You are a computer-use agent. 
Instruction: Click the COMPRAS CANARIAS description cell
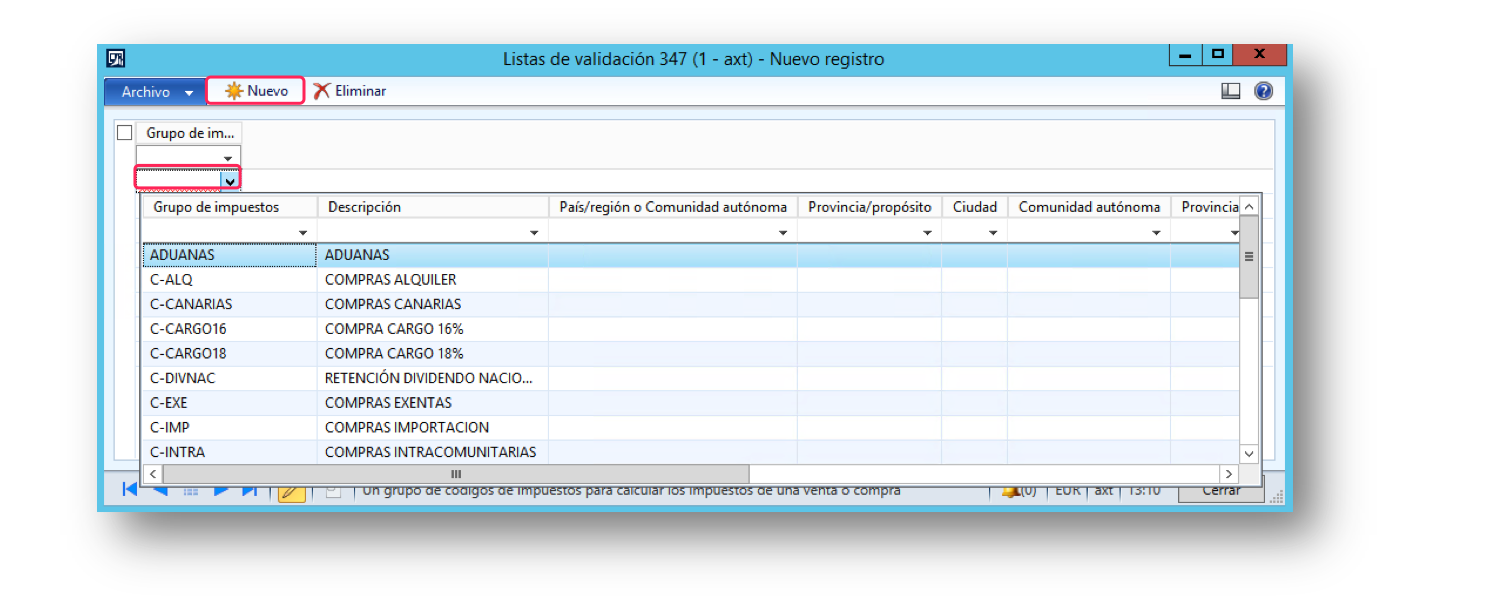(x=433, y=304)
